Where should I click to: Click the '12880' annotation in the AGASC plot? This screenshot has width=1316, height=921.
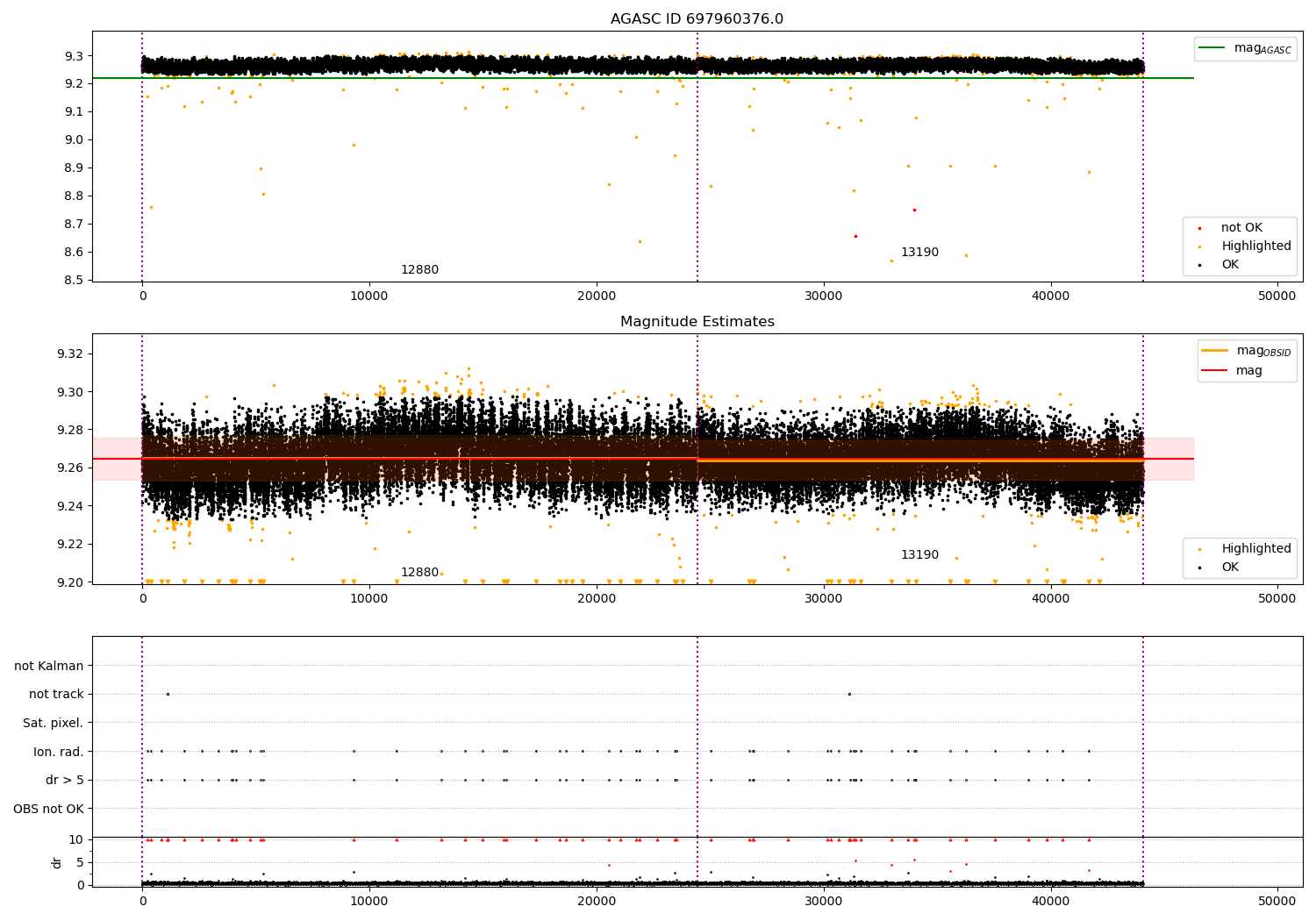tap(419, 270)
